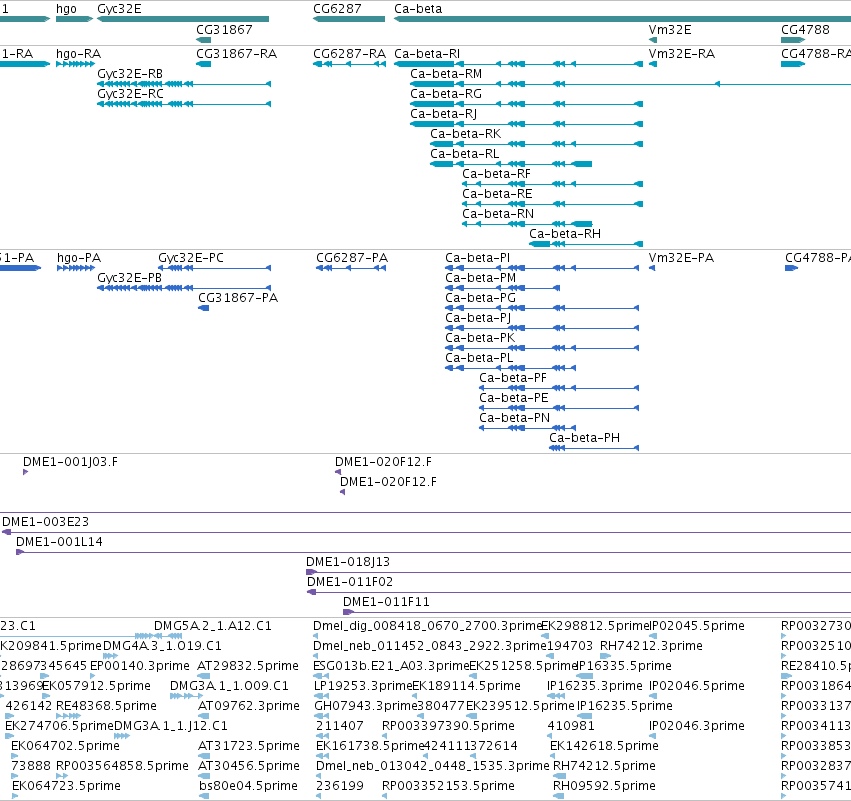This screenshot has width=851, height=801.
Task: Open the Ca-beta-PI protein
Action: point(478,258)
